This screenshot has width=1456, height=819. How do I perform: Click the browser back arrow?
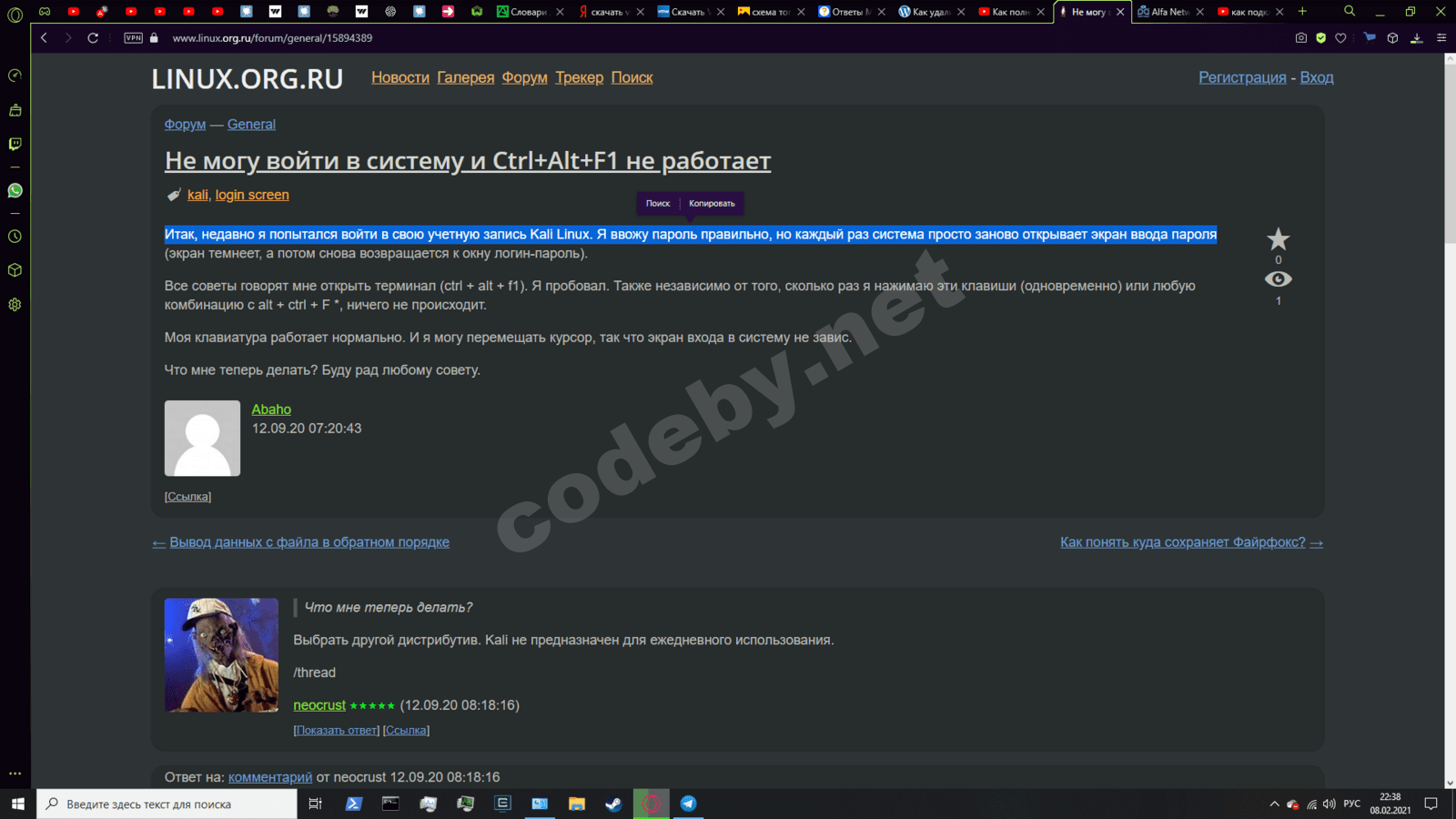point(44,38)
